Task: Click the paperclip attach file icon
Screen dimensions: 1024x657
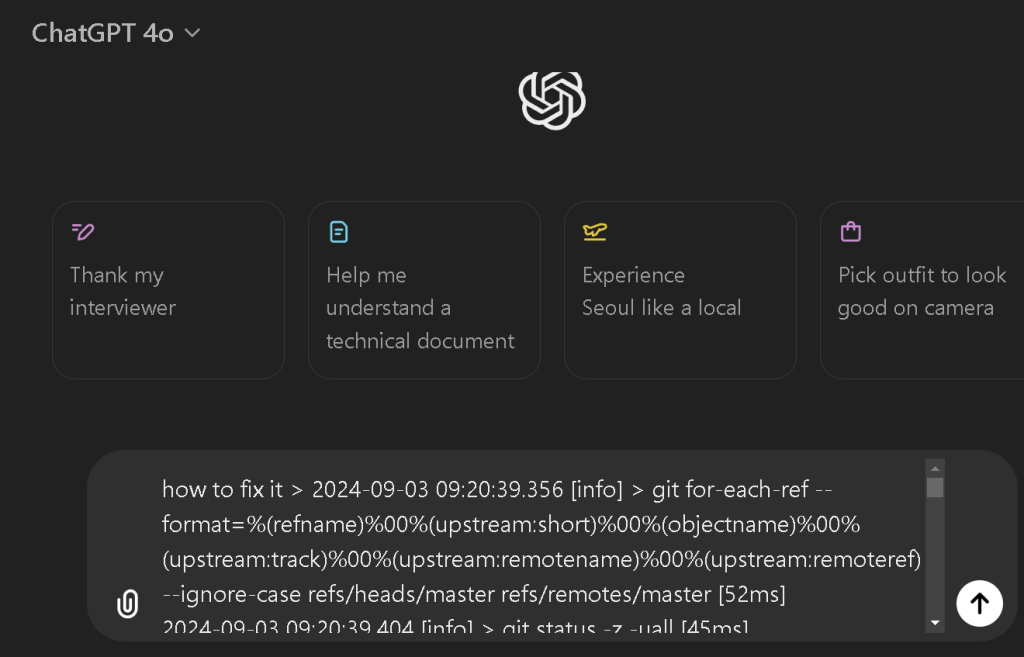Action: (x=127, y=603)
